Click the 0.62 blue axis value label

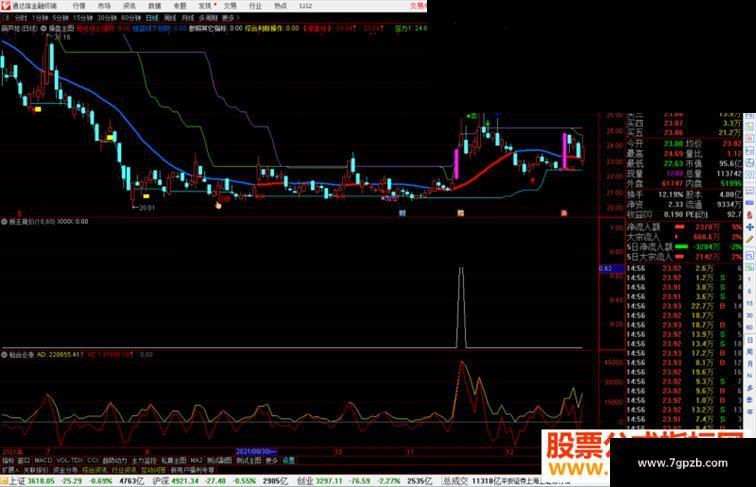coord(611,269)
